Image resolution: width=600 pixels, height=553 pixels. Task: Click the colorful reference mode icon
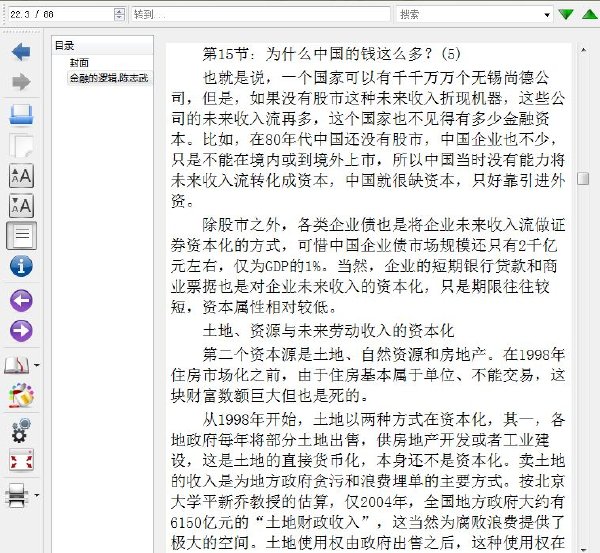coord(21,396)
